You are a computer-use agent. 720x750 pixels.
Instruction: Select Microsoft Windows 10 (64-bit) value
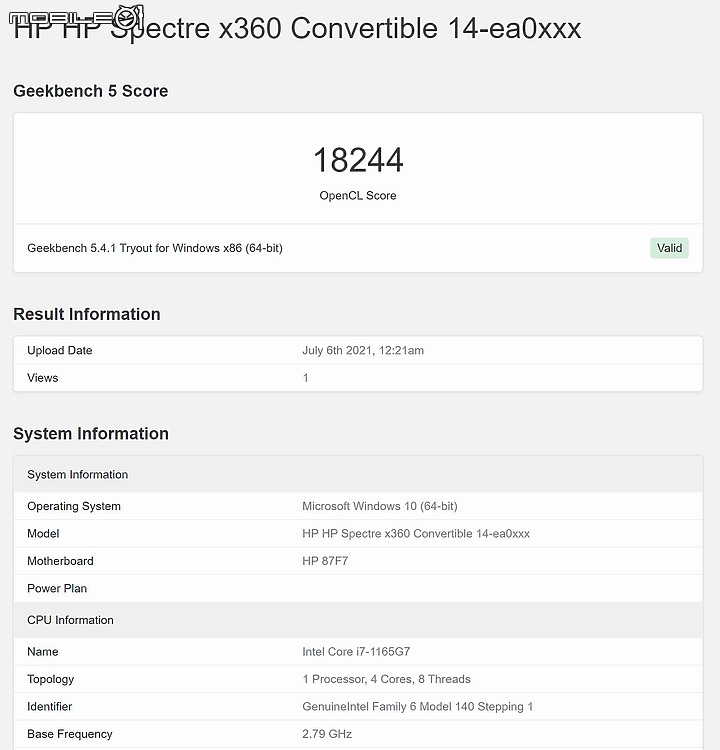click(x=380, y=506)
